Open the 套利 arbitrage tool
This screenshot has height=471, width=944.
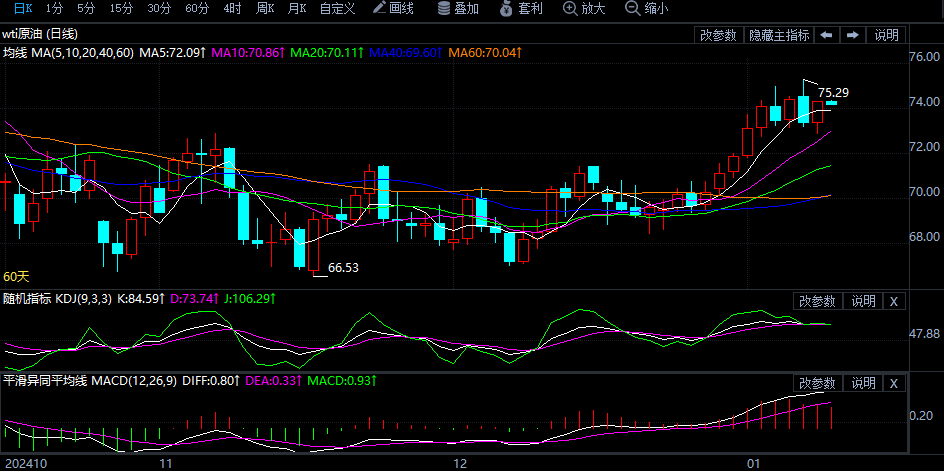point(521,9)
